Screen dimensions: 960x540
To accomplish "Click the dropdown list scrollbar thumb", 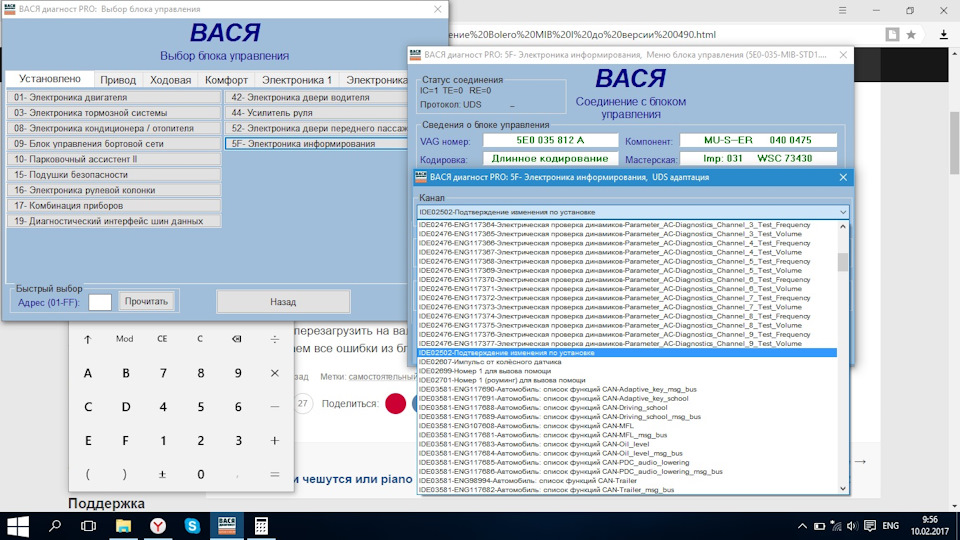I will (x=843, y=261).
